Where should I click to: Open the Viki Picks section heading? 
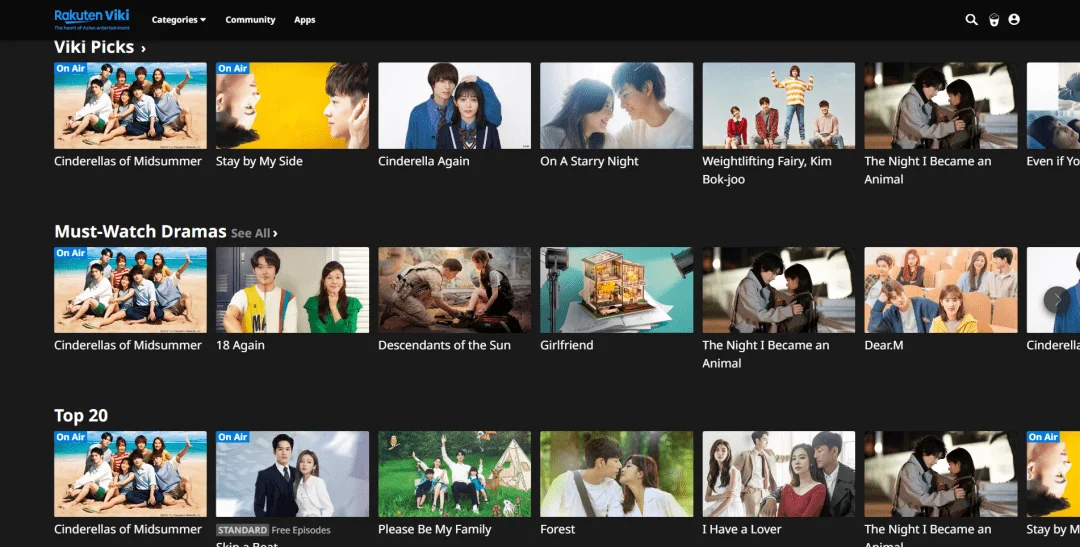(100, 47)
